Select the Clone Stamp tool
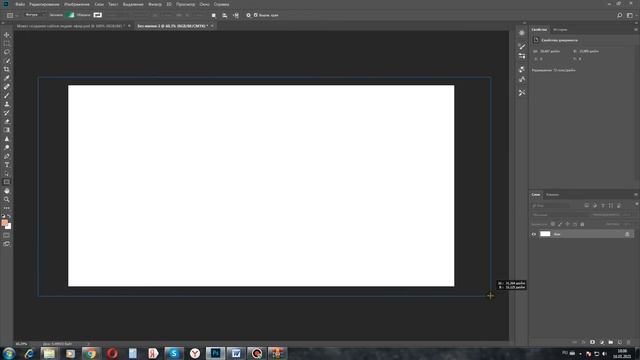This screenshot has width=640, height=360. coord(7,104)
